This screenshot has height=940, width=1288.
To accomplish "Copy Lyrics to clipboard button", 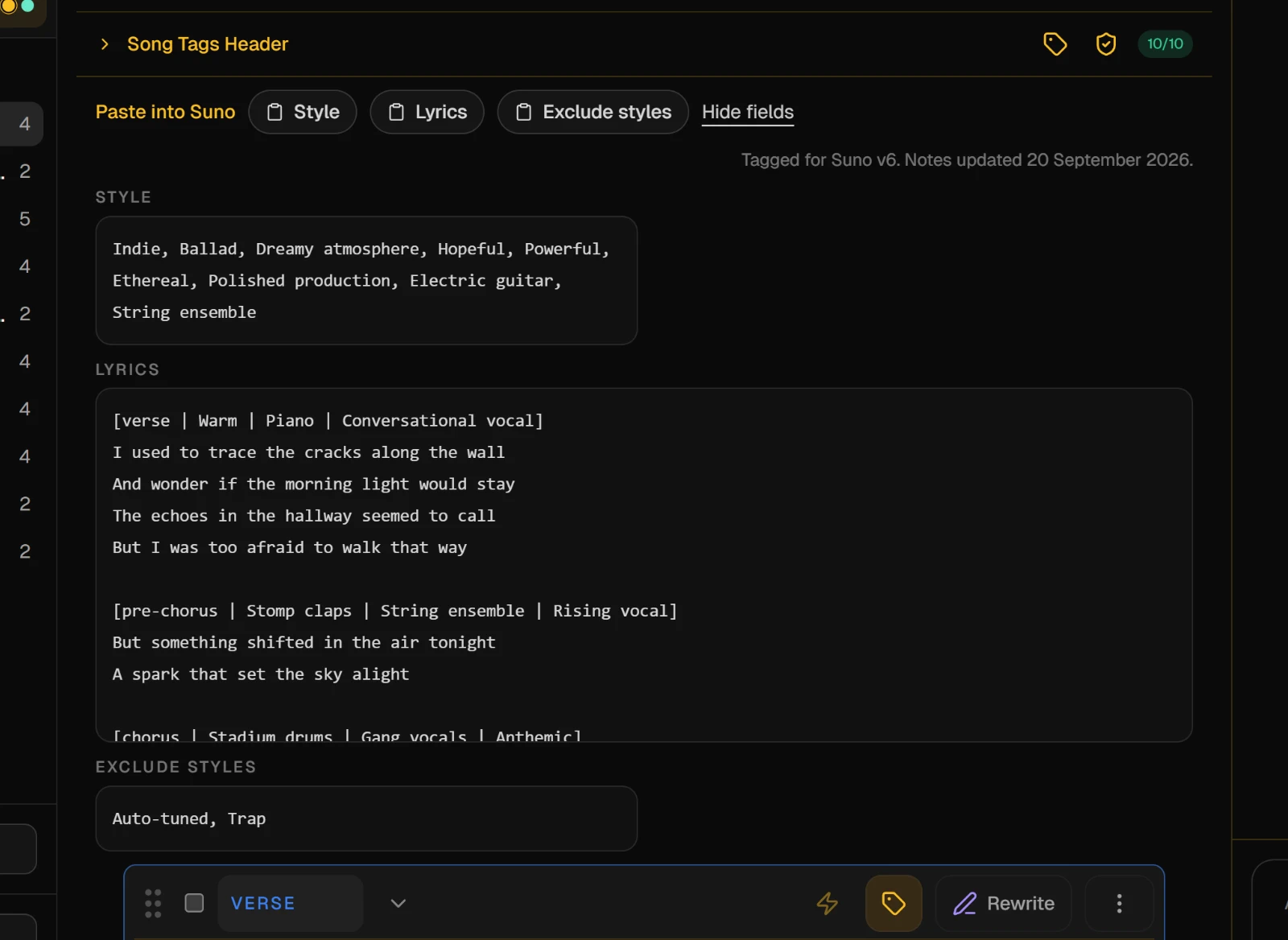I will [427, 112].
